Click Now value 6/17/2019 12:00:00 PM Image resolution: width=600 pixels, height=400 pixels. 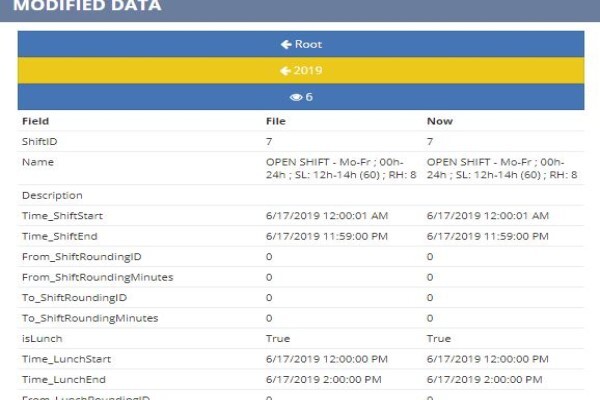[488, 359]
